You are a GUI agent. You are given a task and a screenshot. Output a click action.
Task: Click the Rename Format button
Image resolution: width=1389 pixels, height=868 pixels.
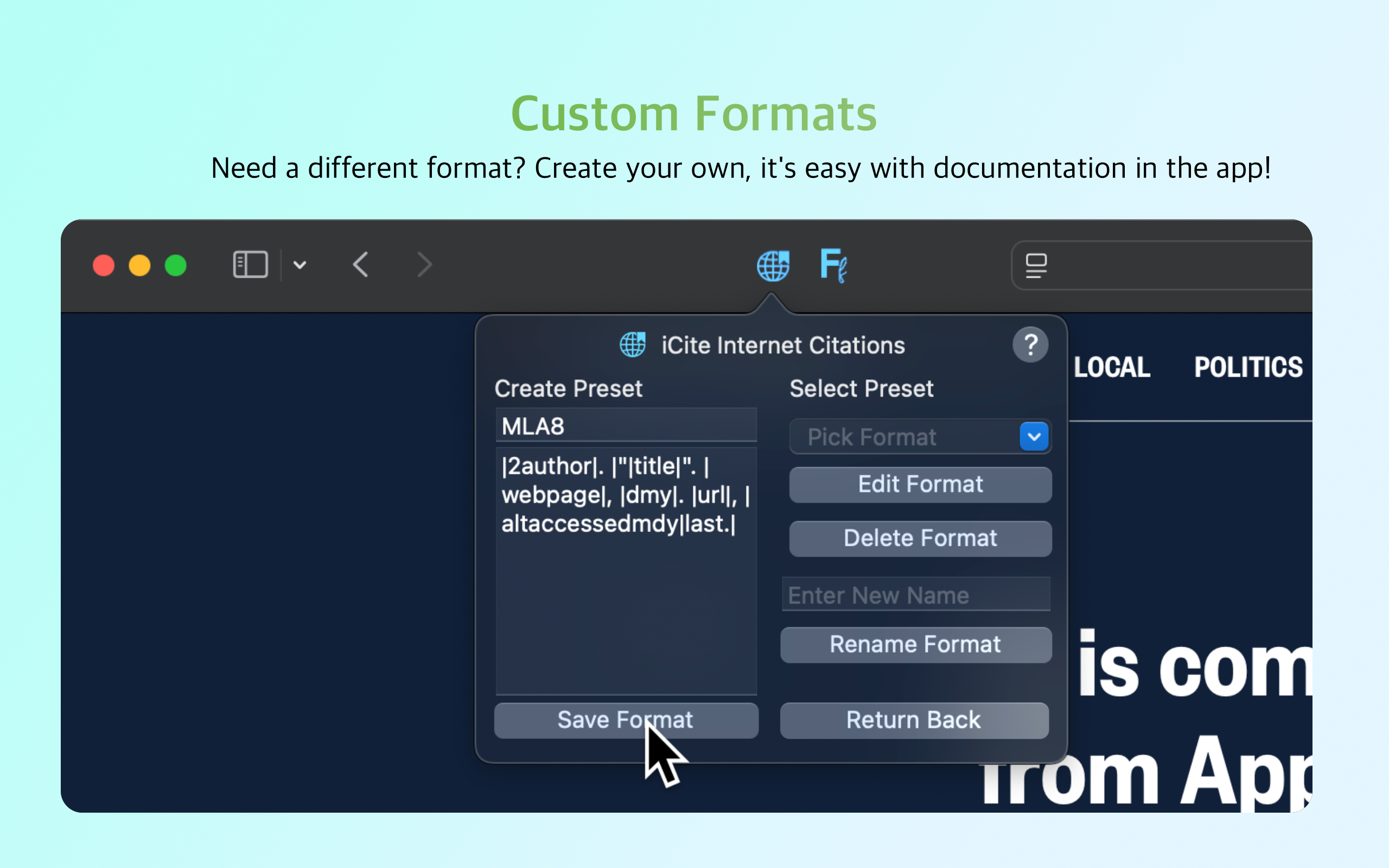(915, 644)
